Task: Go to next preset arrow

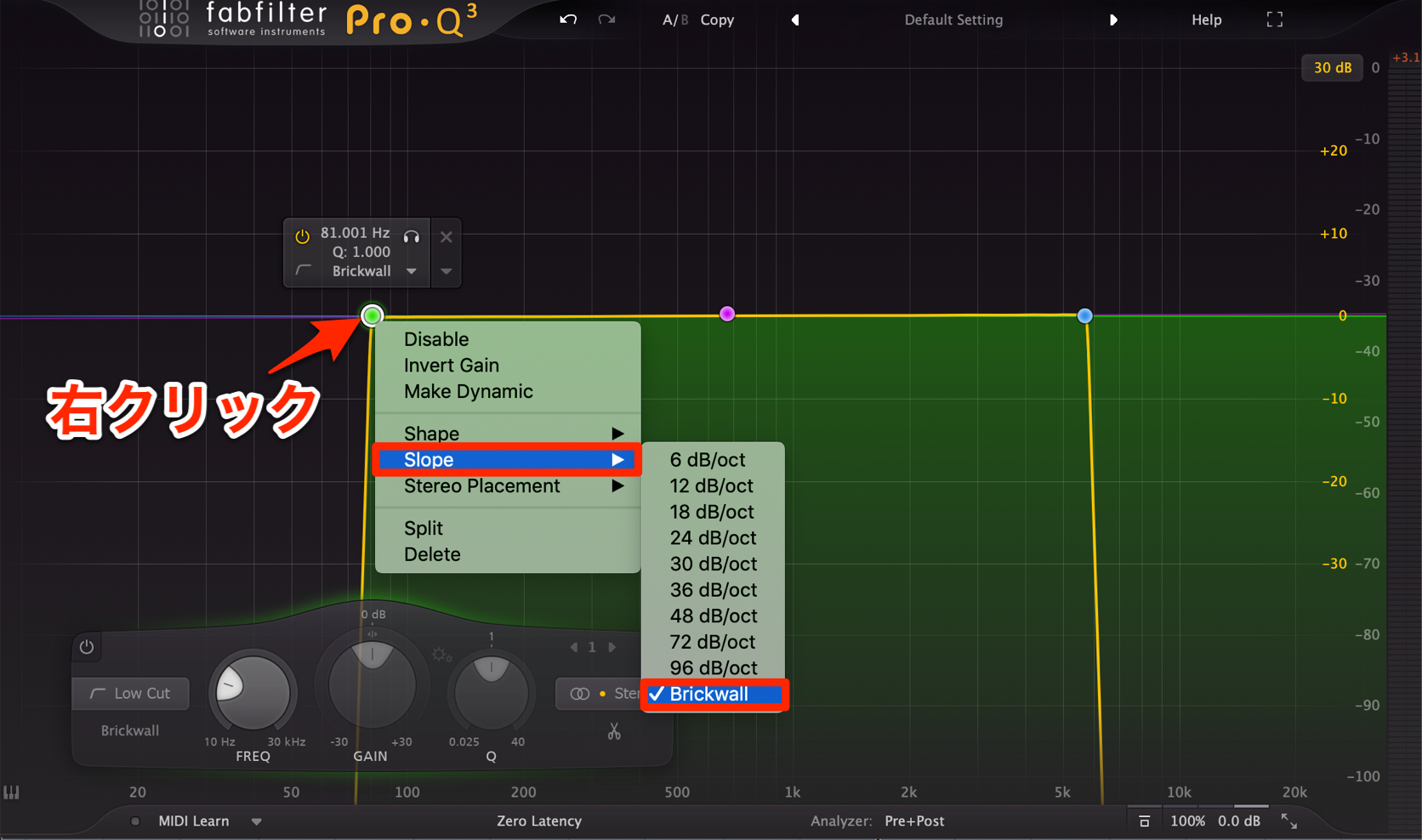Action: (1112, 20)
